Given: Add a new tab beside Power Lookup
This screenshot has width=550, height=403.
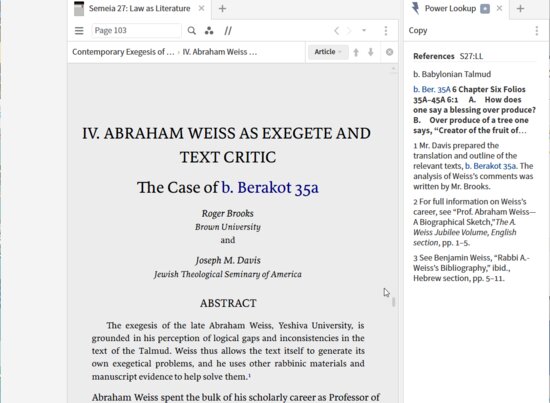Looking at the screenshot, I should pos(521,9).
